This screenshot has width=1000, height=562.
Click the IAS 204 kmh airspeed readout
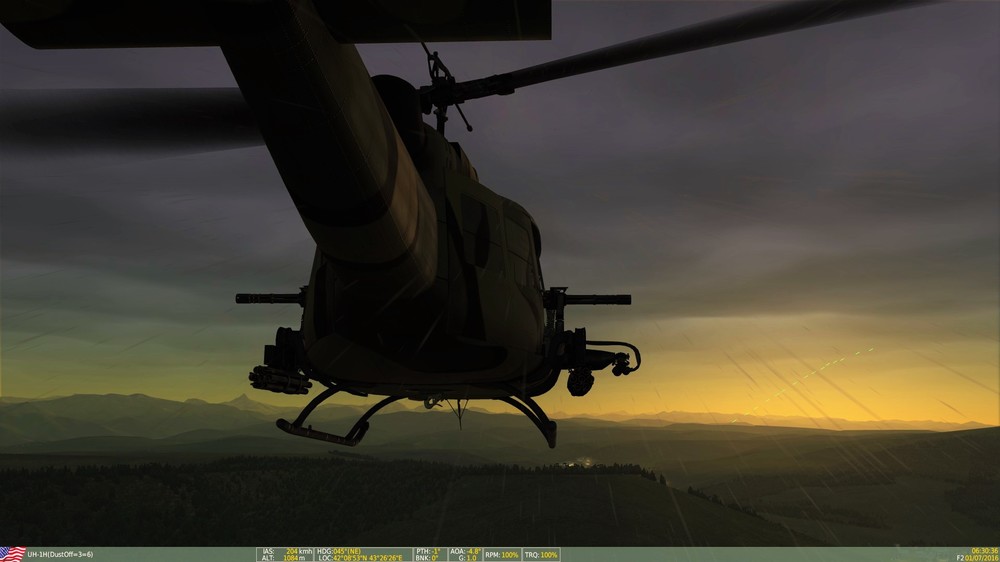tap(287, 551)
